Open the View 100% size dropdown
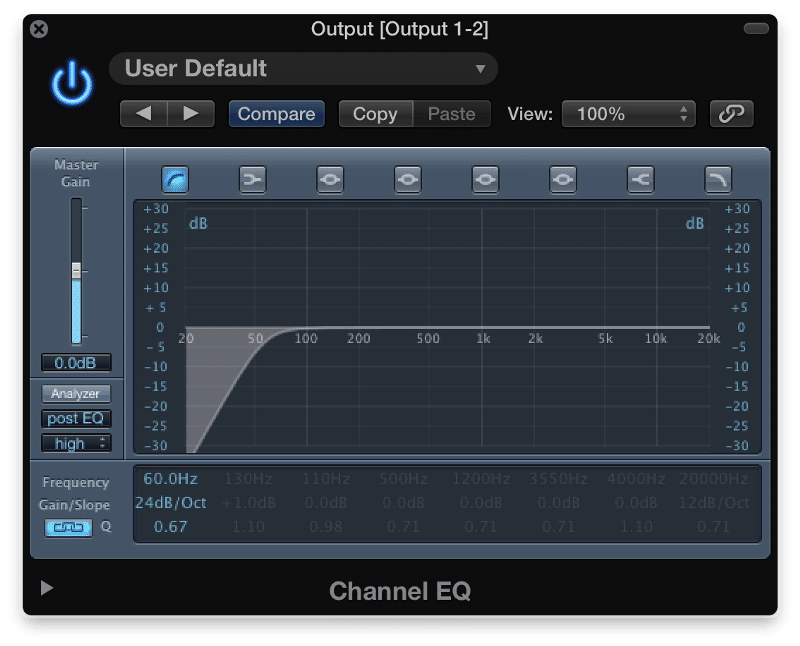 pos(628,114)
